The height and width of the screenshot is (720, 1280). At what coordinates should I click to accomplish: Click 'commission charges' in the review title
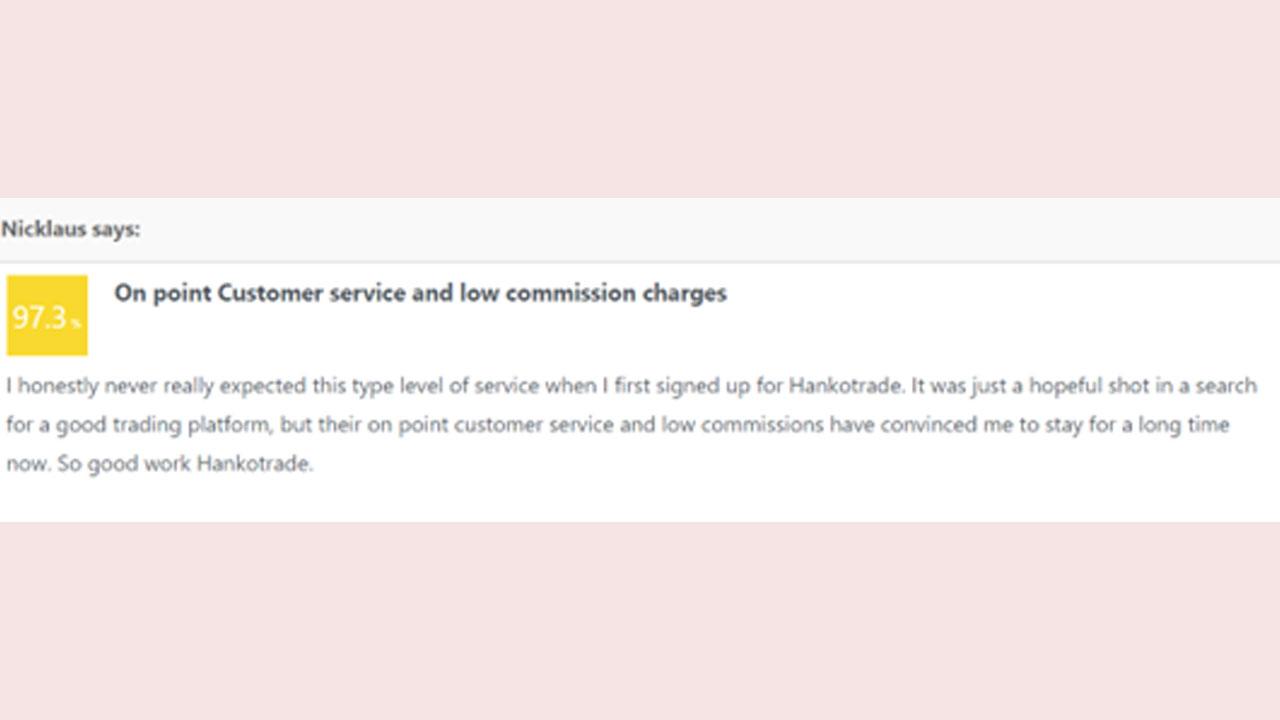[x=615, y=293]
